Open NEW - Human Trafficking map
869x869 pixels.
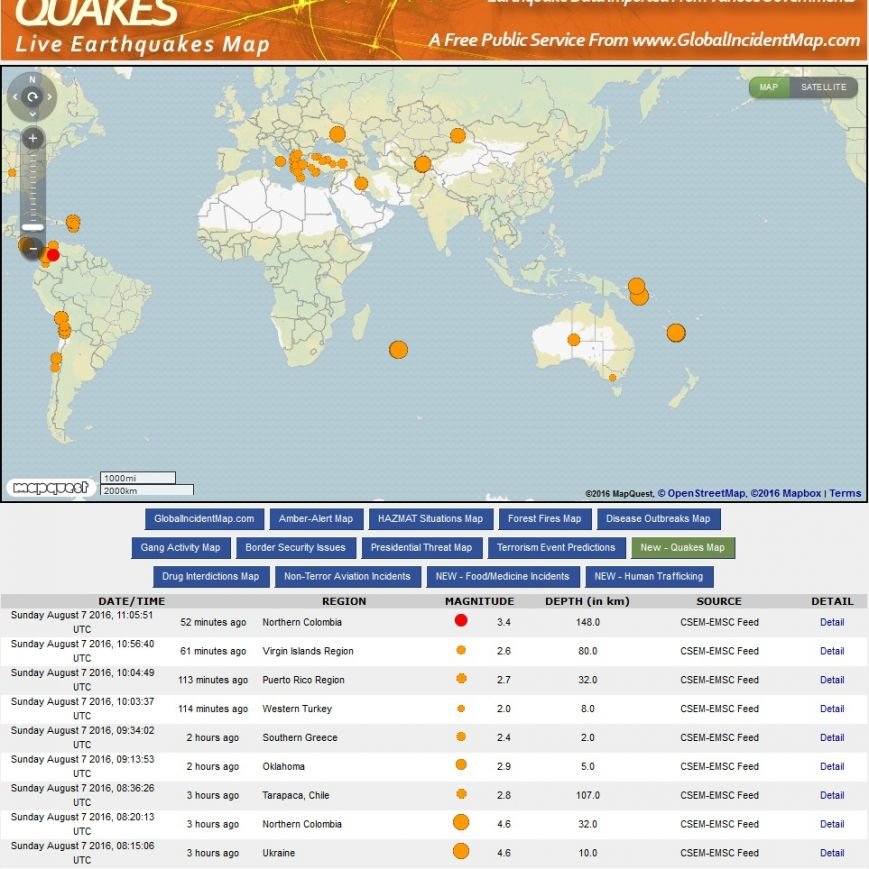649,576
